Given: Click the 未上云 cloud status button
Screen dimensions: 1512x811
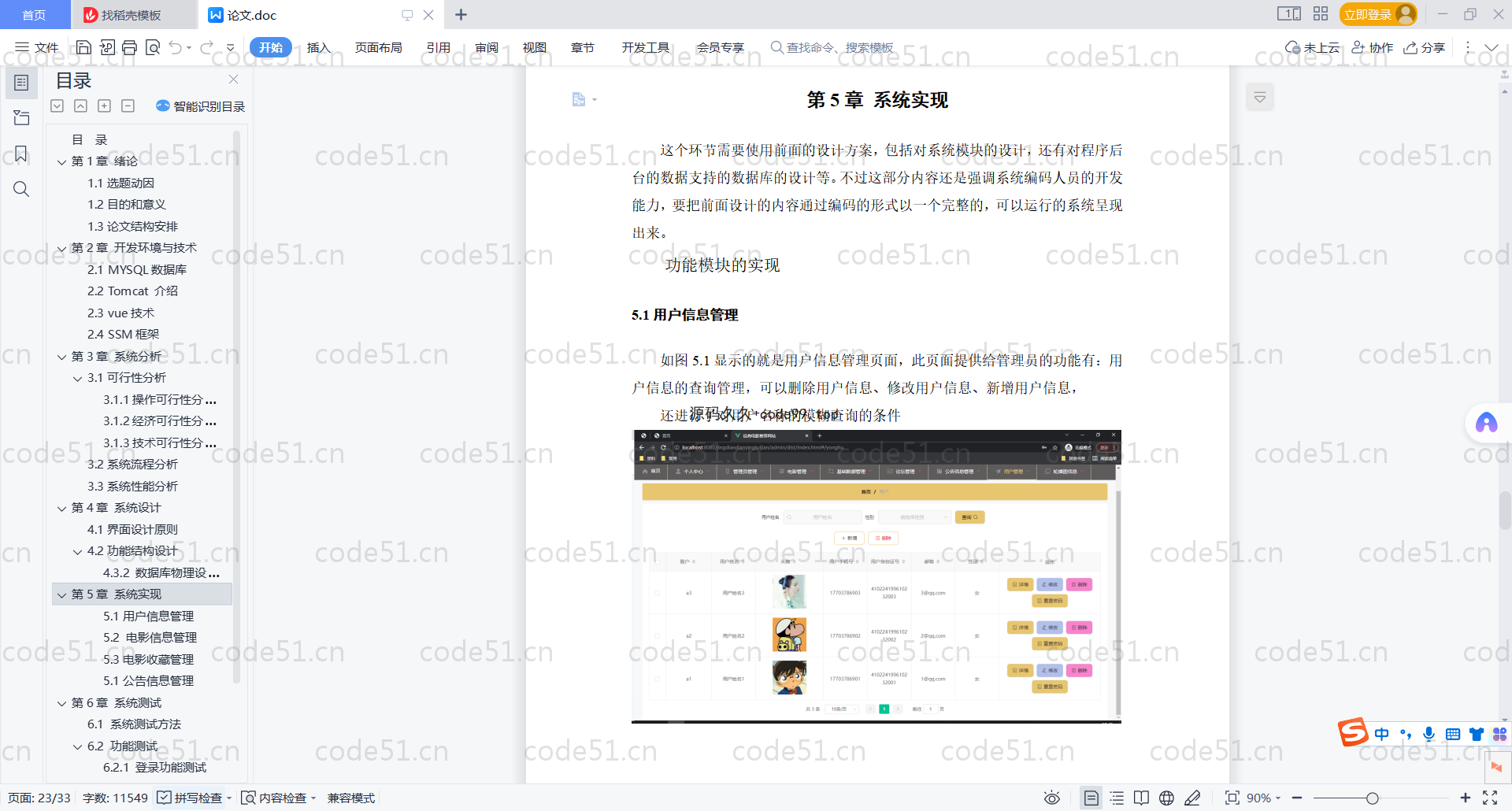Looking at the screenshot, I should click(x=1313, y=47).
